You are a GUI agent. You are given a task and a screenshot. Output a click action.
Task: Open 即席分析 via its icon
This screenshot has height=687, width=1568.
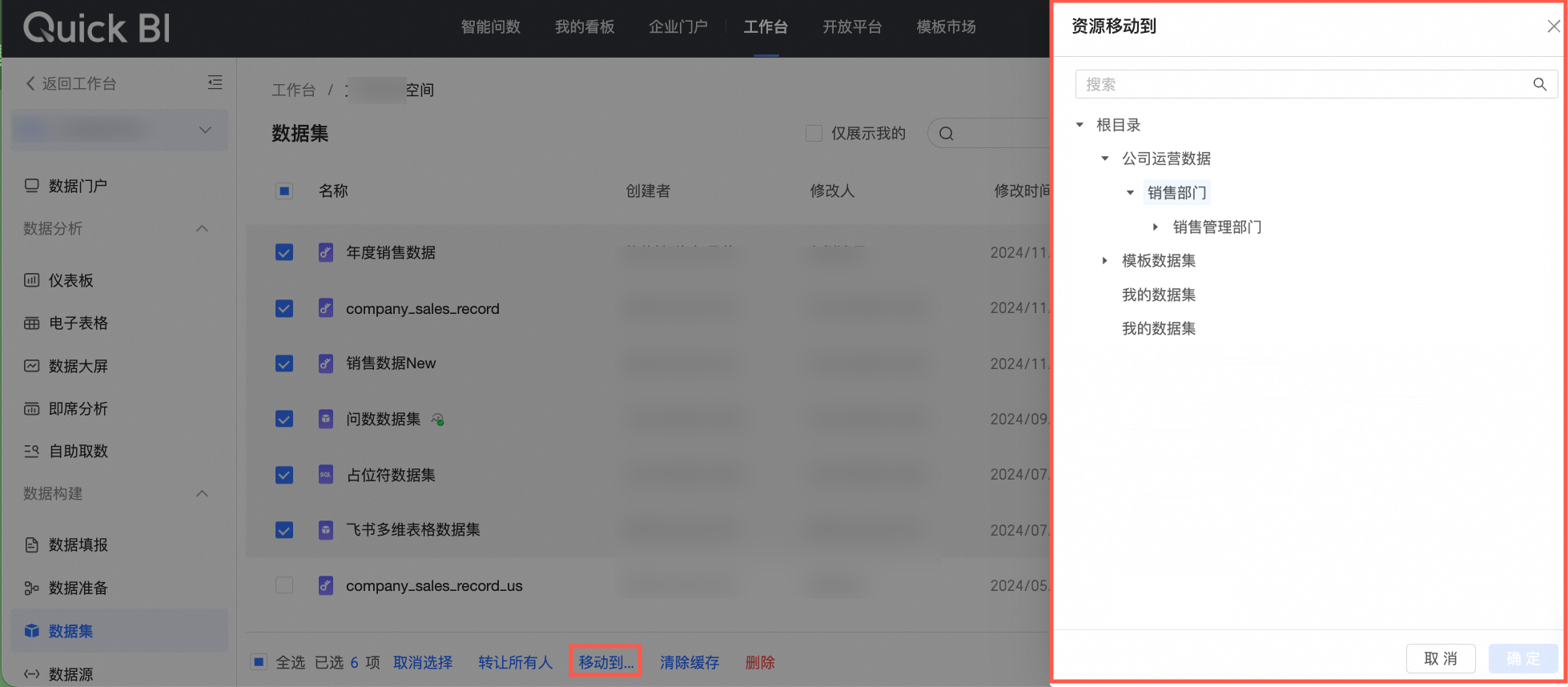31,409
